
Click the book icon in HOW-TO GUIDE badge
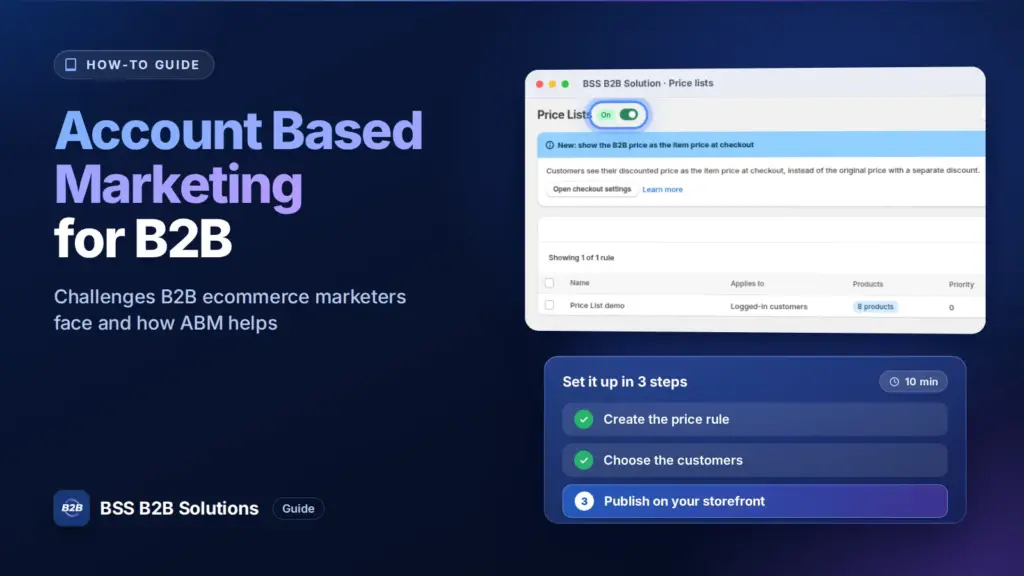point(71,65)
